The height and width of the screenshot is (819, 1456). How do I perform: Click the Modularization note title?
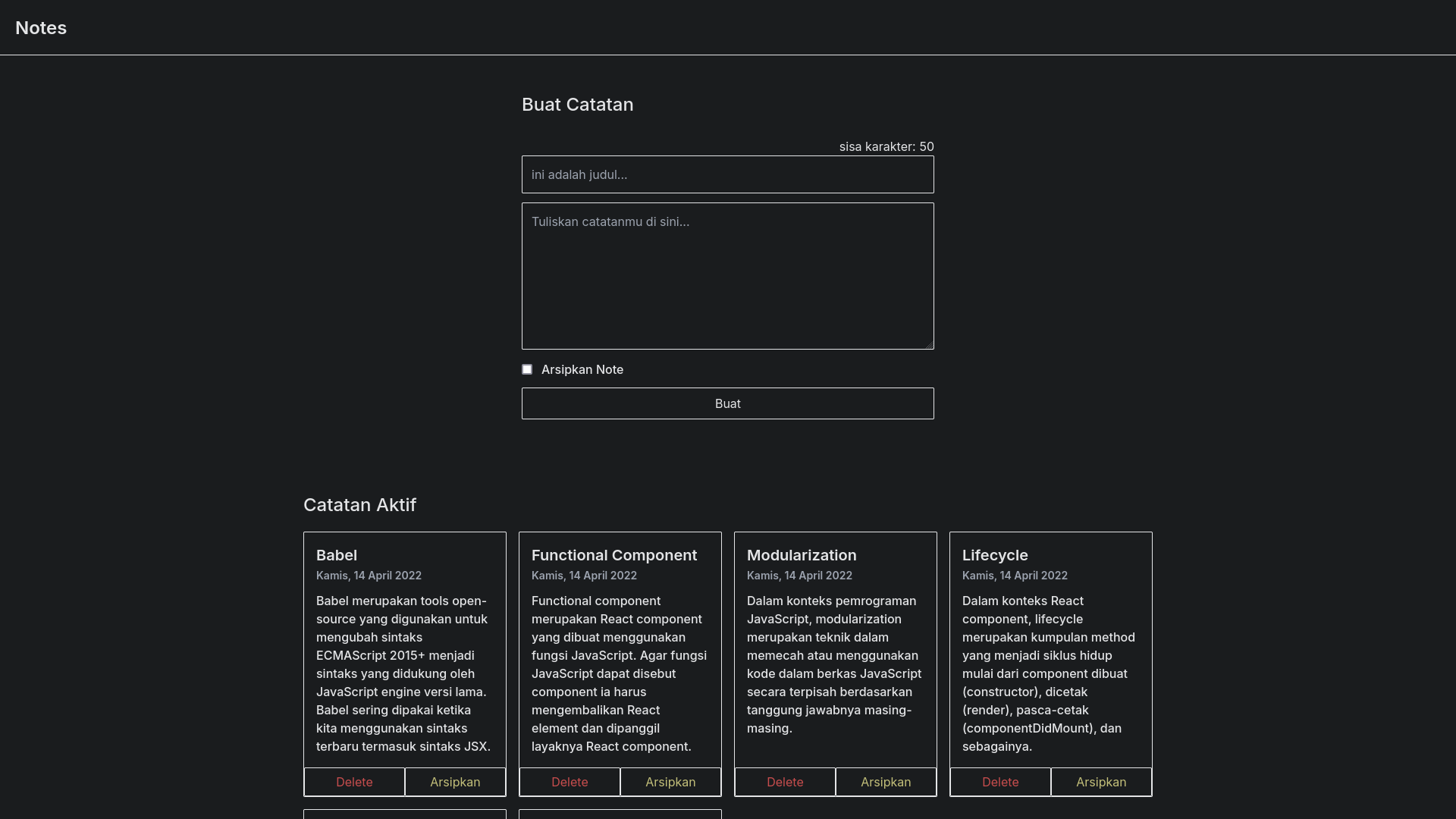click(802, 555)
